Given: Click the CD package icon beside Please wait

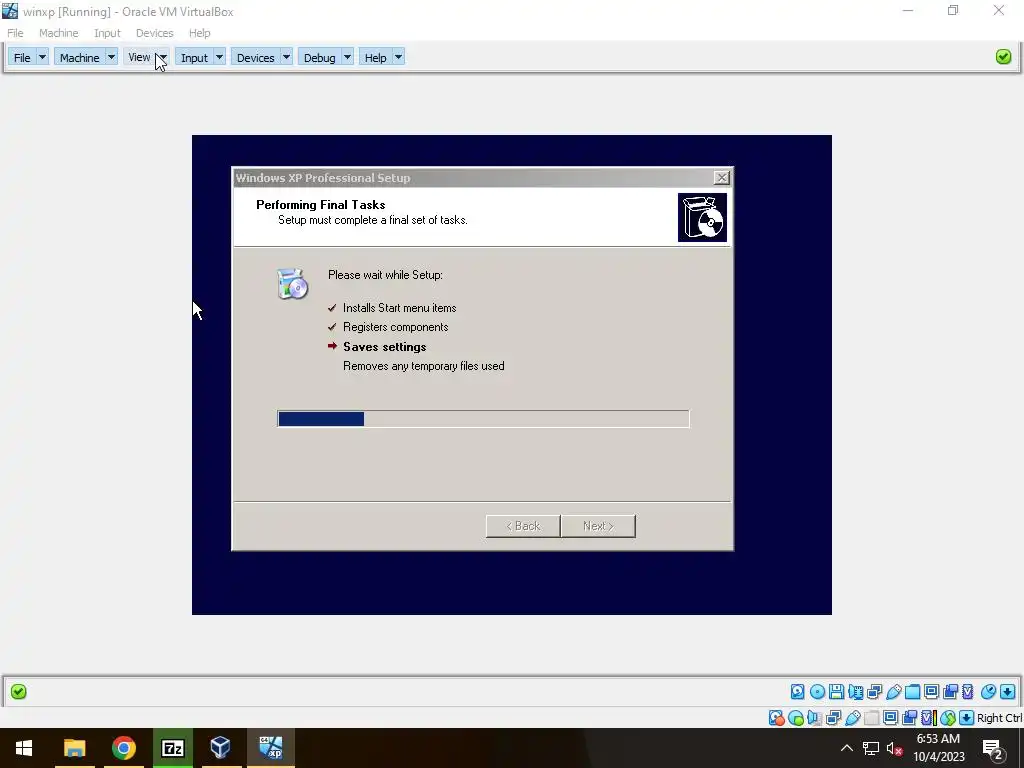Looking at the screenshot, I should point(292,284).
